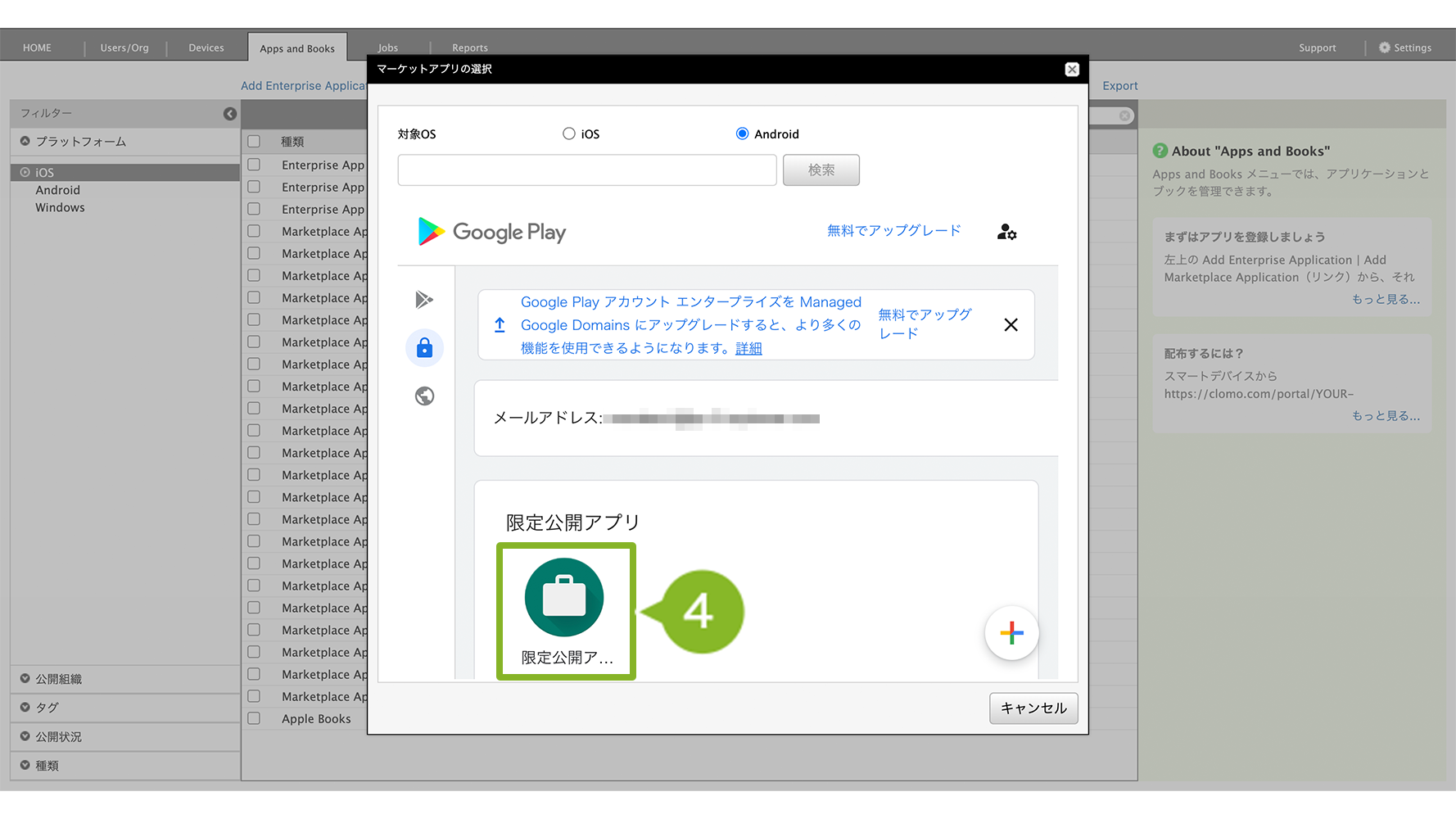The width and height of the screenshot is (1456, 819).
Task: Expand the 公開状況 filter section
Action: 58,736
